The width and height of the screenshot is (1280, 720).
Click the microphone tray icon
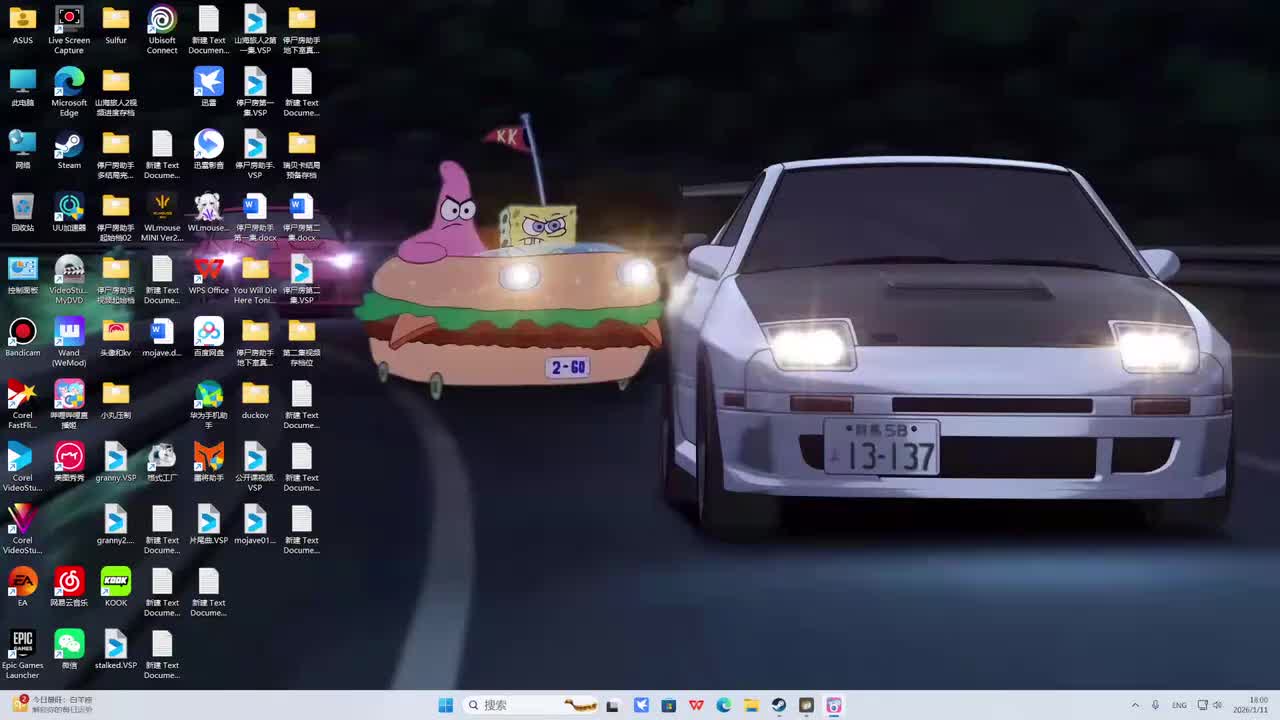tap(1156, 705)
